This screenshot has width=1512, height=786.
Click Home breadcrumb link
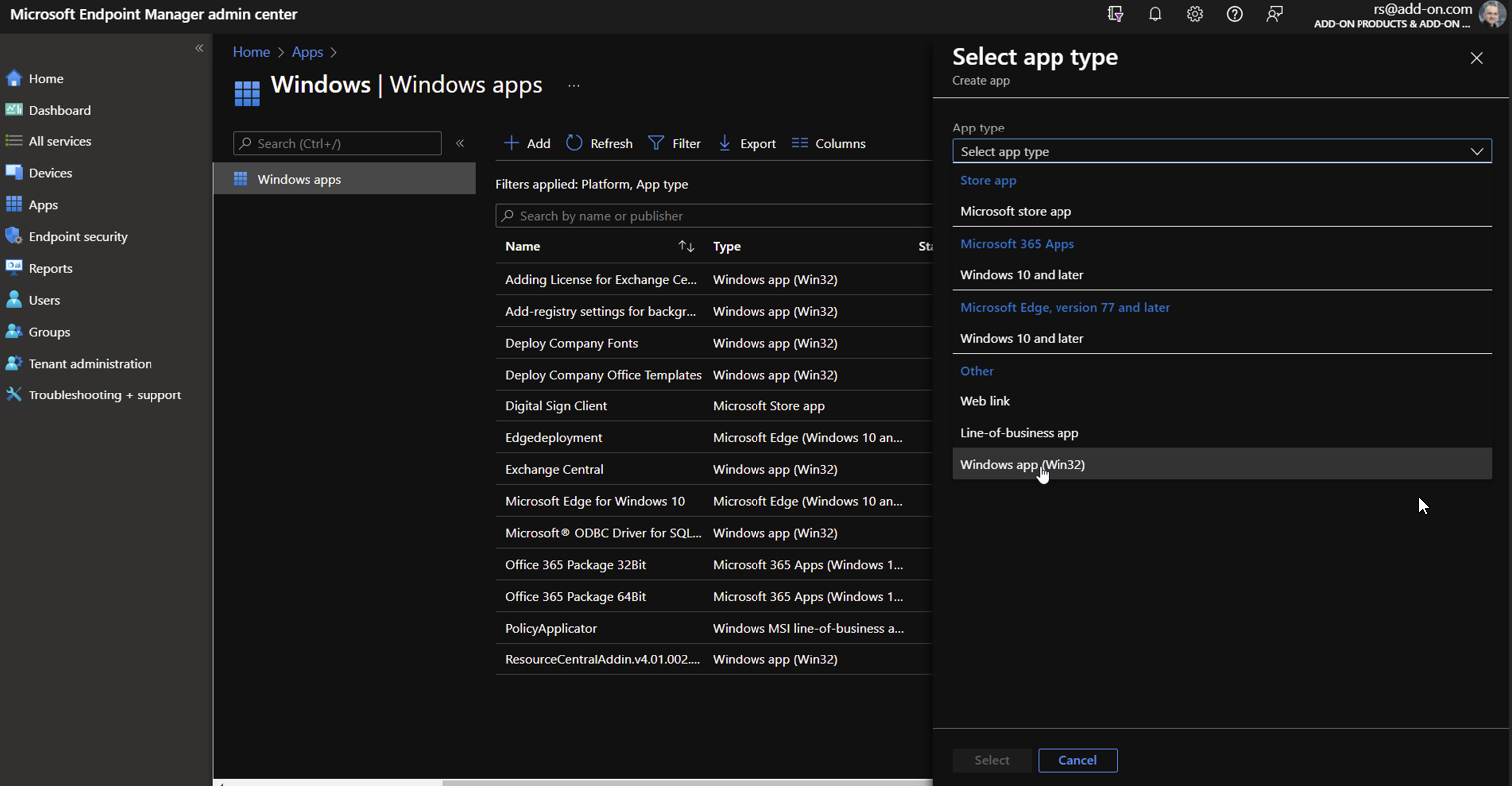pos(251,52)
